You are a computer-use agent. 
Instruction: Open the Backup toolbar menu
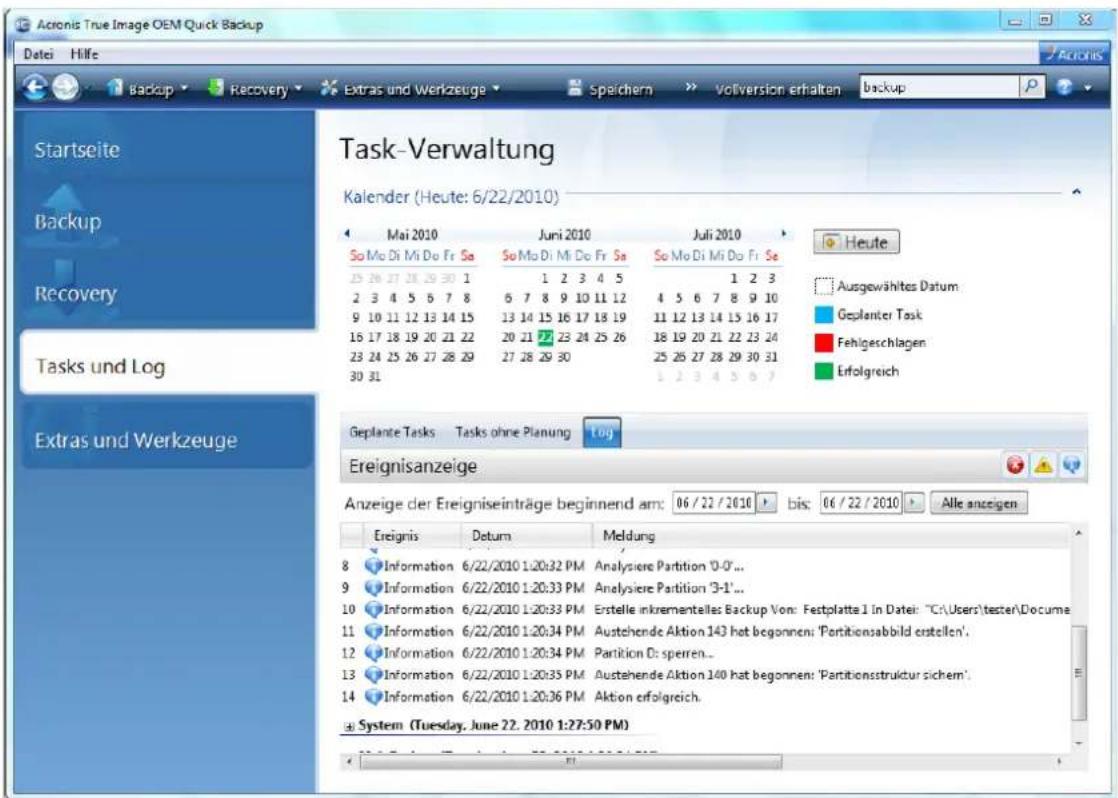tap(148, 89)
